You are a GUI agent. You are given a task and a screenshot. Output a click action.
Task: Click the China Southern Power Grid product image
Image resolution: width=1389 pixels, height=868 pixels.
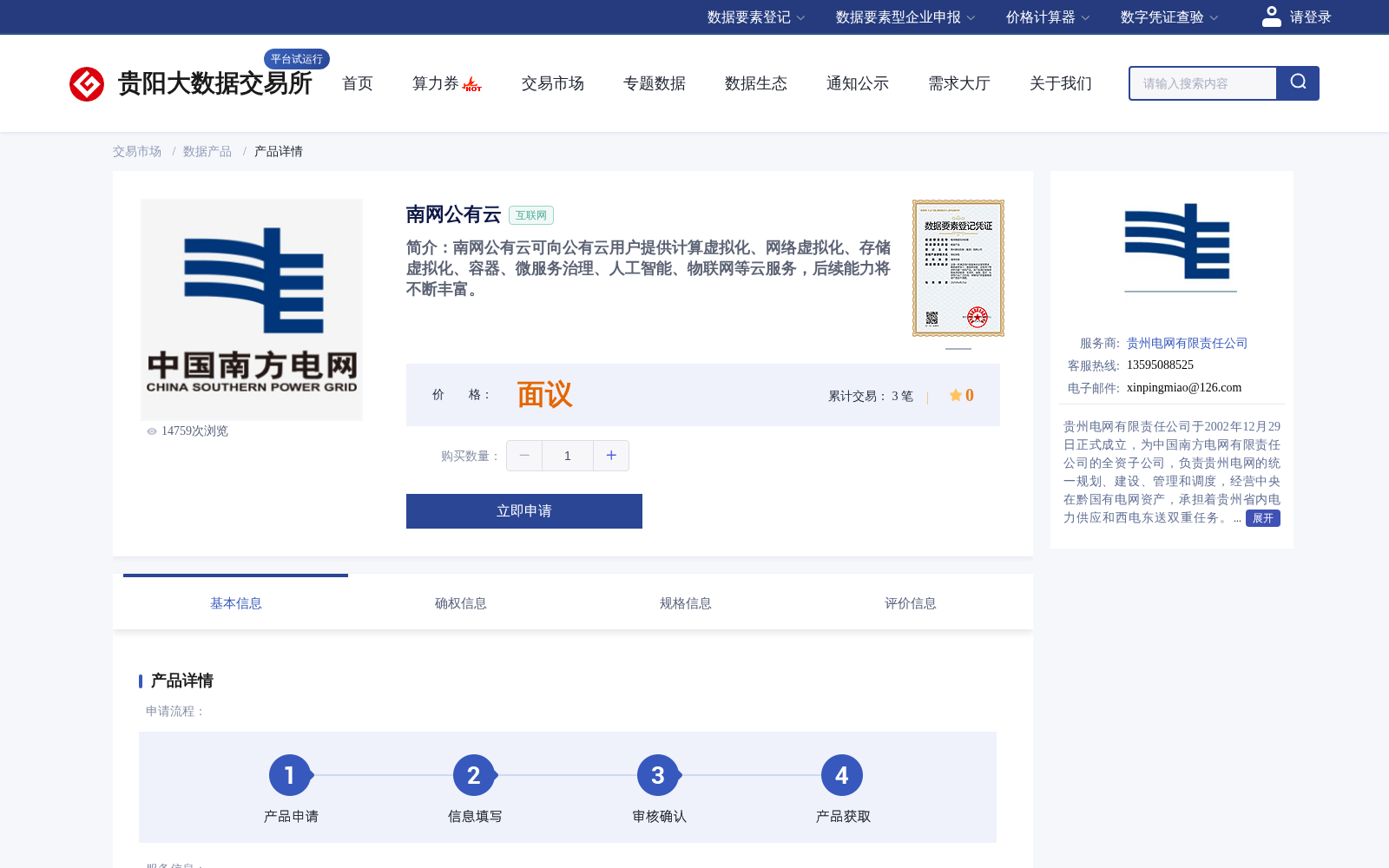point(252,310)
